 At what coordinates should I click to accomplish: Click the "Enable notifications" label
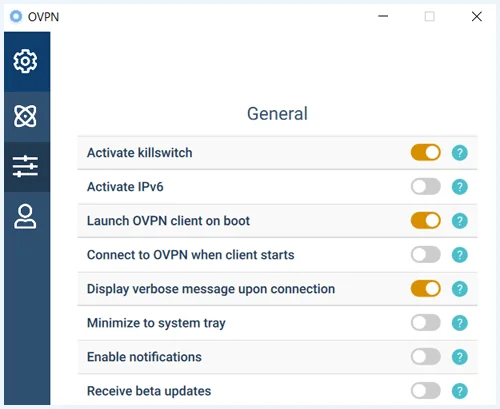click(x=144, y=357)
